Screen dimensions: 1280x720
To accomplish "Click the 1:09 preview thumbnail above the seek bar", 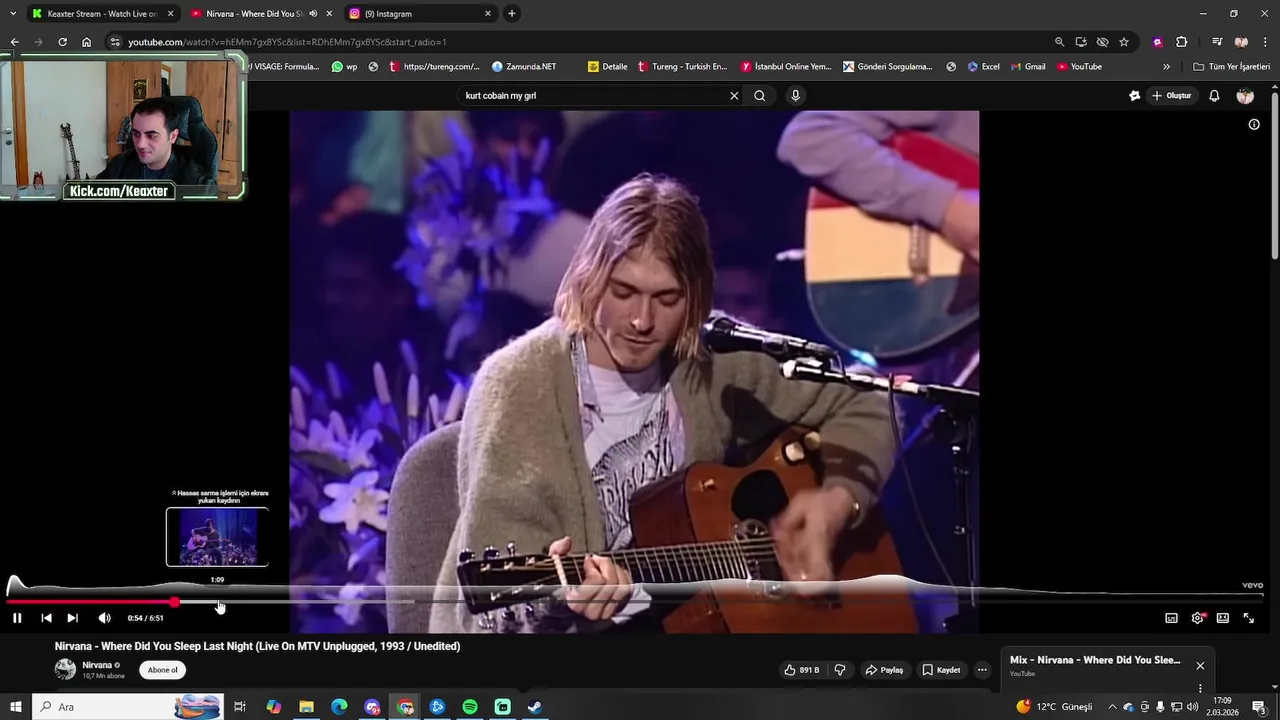I will (217, 537).
